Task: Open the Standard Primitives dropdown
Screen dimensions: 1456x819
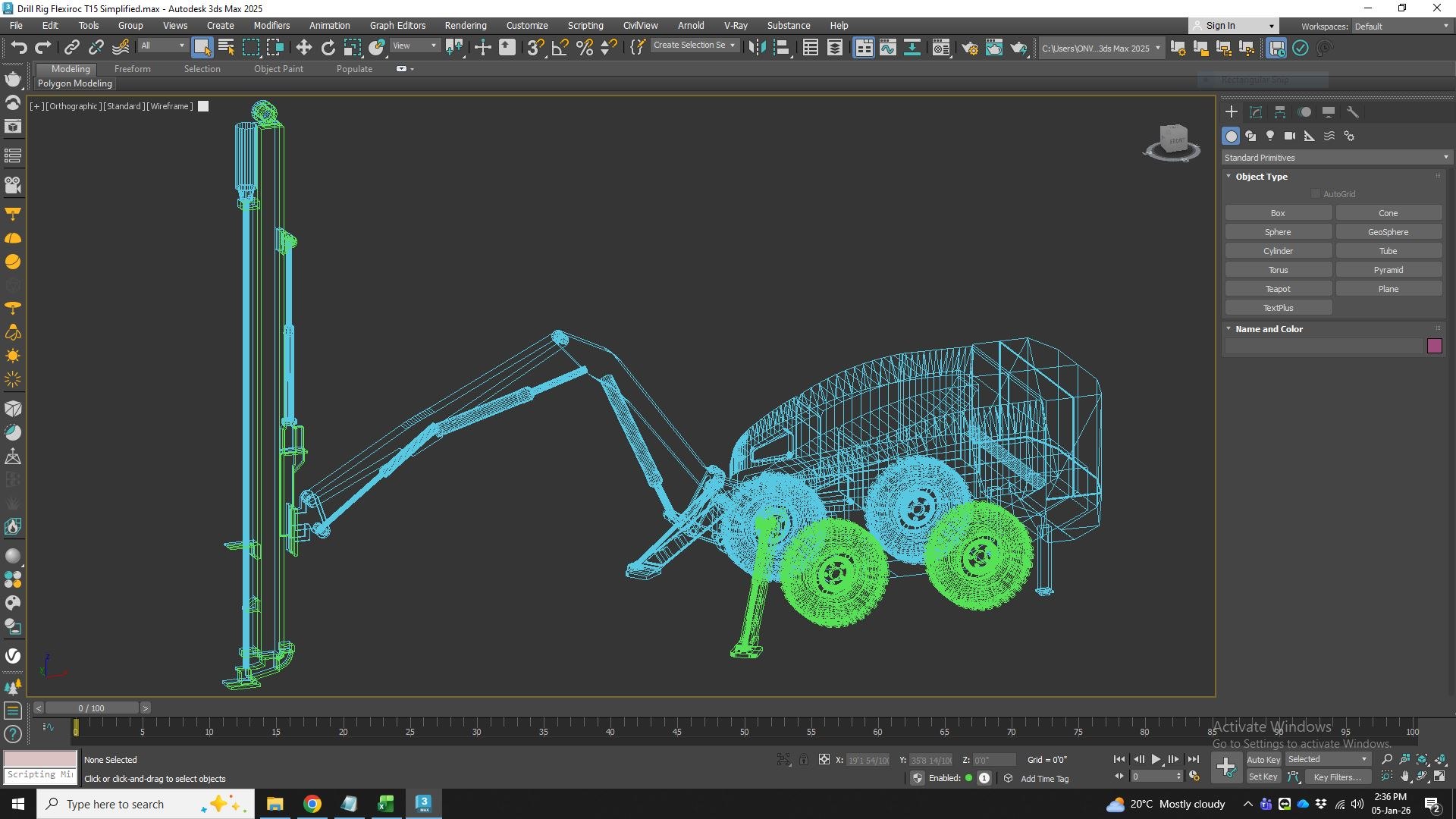Action: coord(1336,158)
